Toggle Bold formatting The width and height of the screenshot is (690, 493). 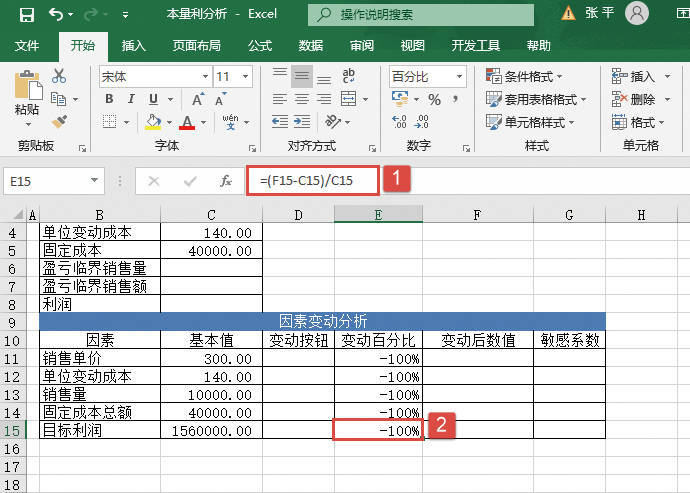tap(109, 99)
